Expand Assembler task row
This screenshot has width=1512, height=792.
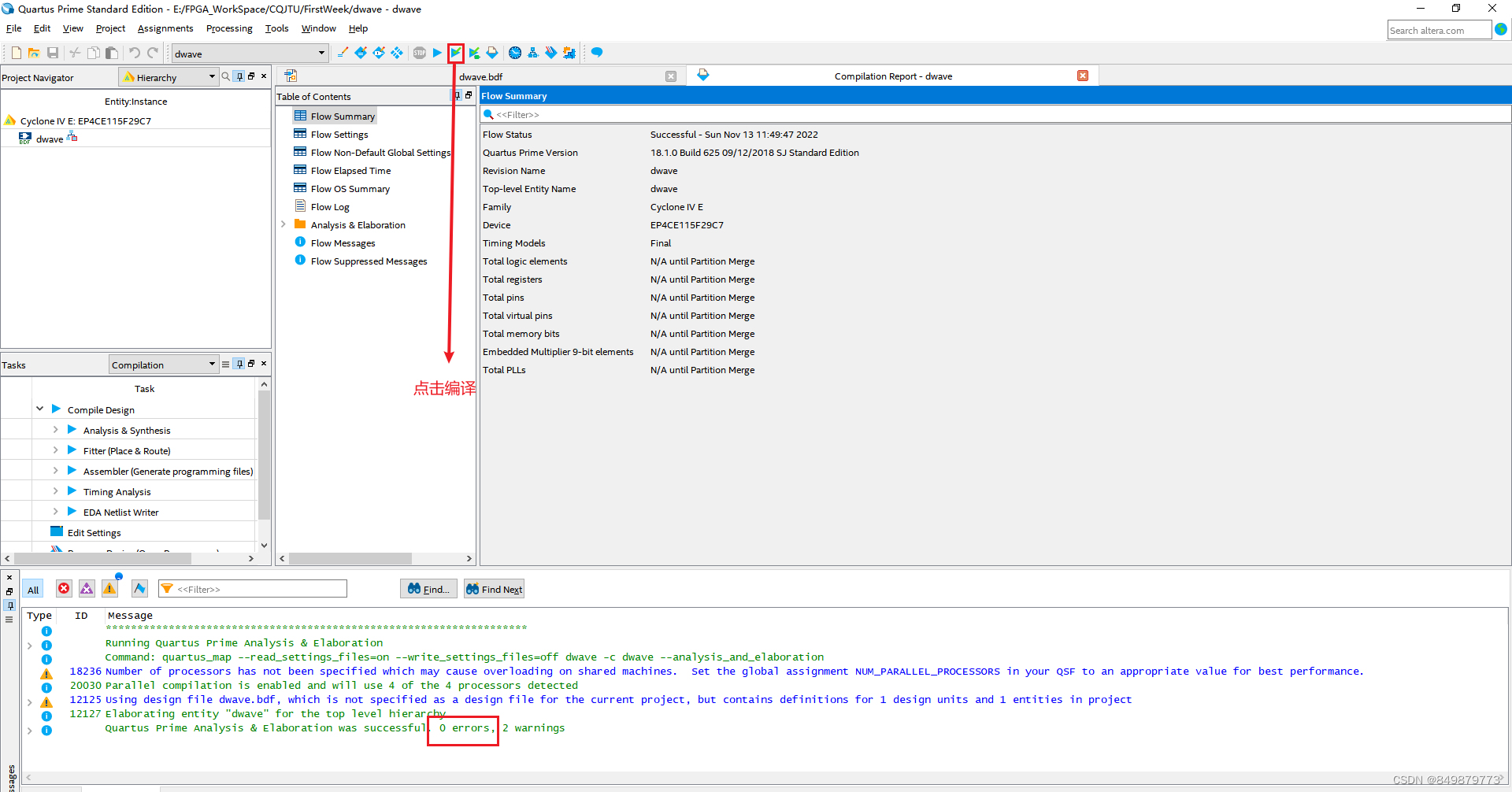(x=55, y=470)
